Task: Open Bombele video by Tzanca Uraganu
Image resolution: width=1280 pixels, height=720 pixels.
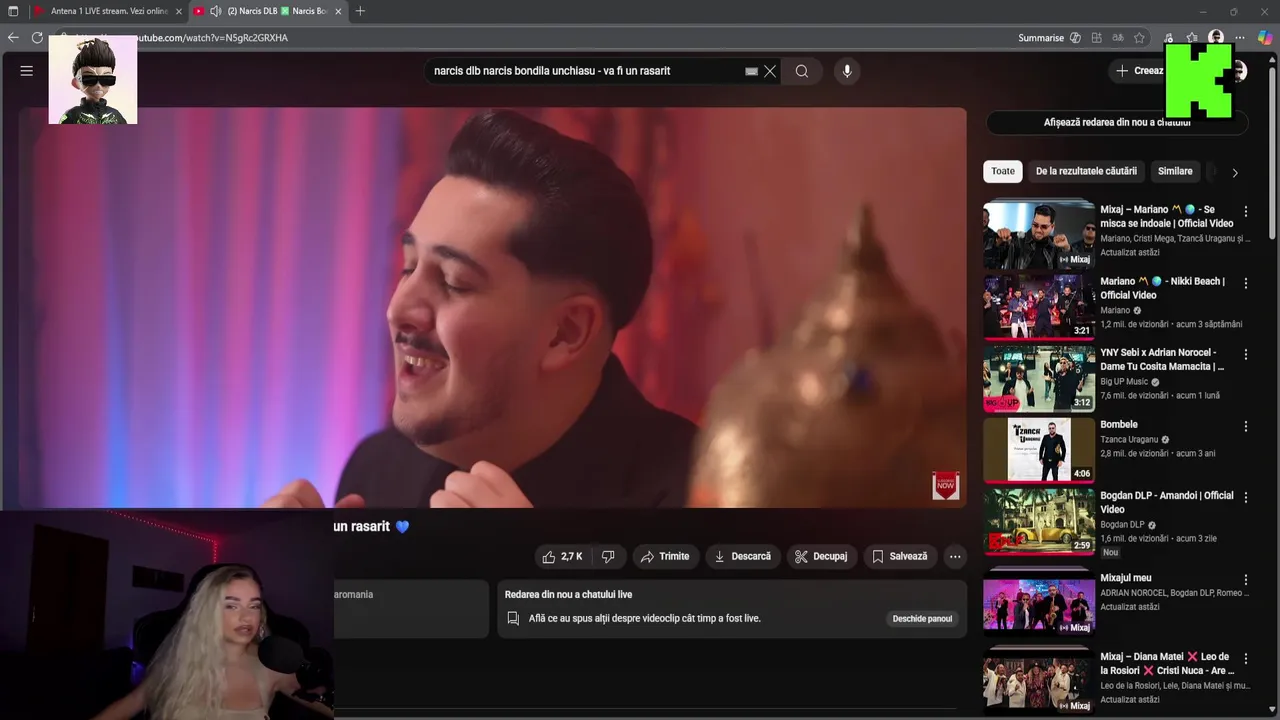Action: (1119, 424)
